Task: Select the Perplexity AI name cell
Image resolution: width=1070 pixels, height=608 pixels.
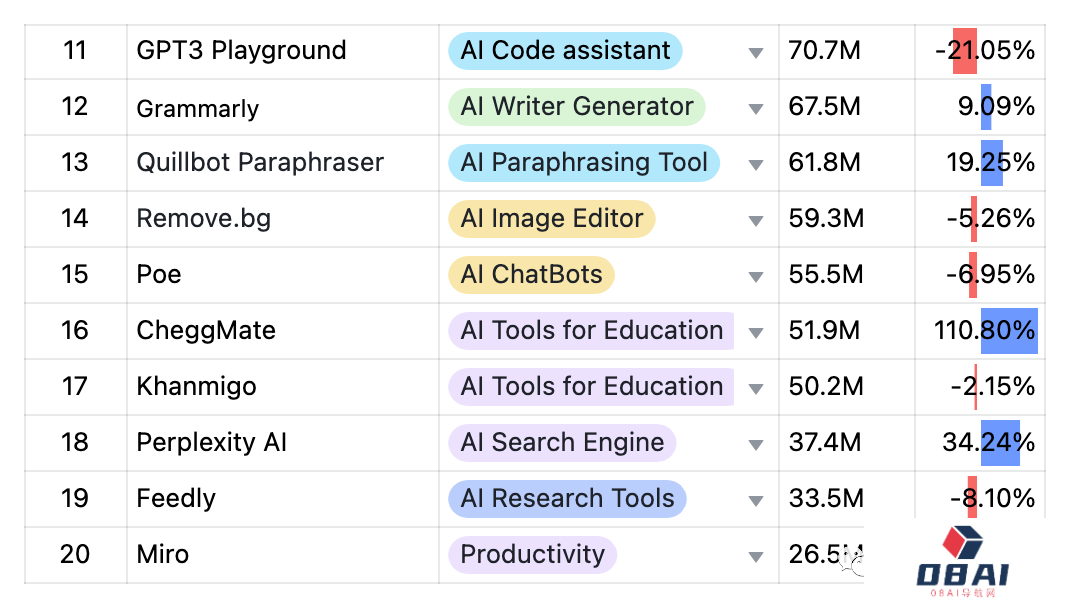Action: click(x=212, y=443)
